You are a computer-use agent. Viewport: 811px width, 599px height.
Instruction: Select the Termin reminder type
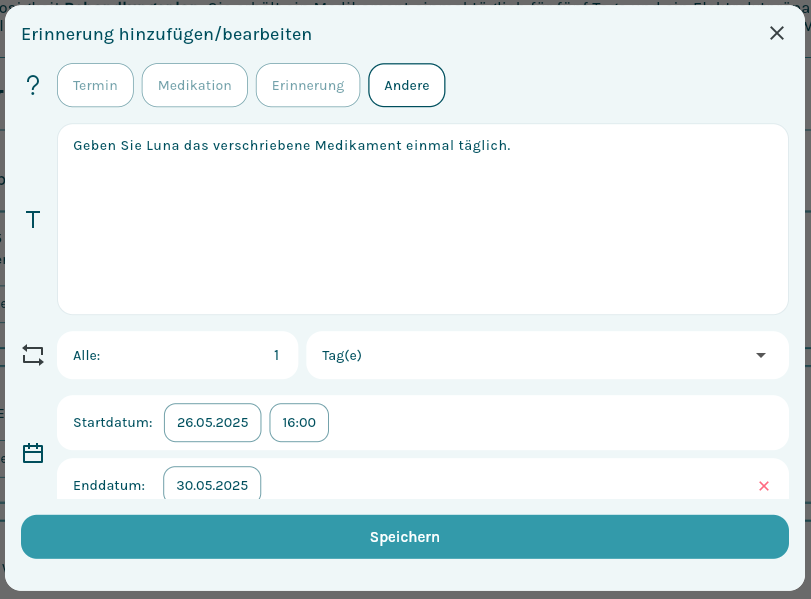tap(95, 85)
